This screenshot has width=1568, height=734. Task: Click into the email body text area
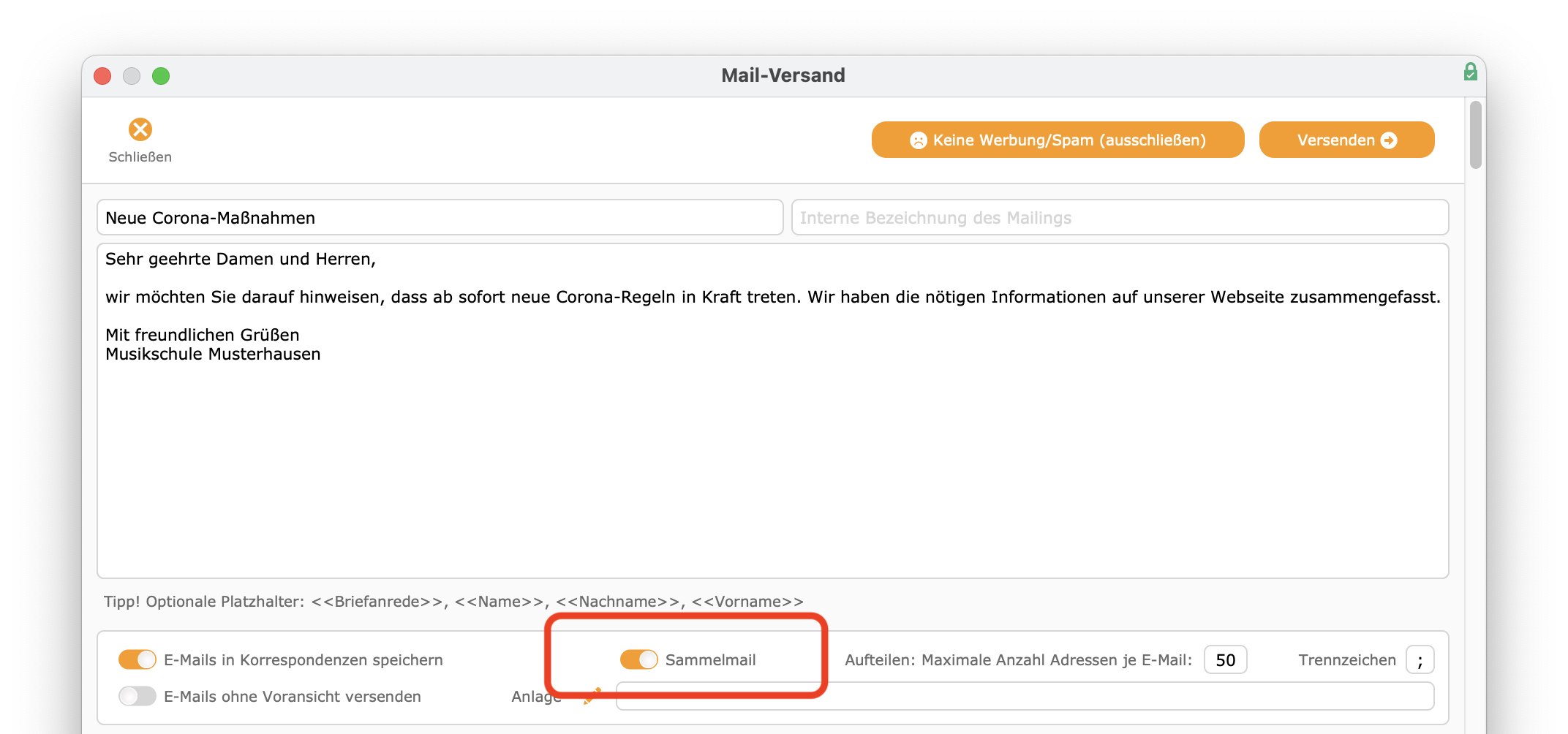pos(773,411)
